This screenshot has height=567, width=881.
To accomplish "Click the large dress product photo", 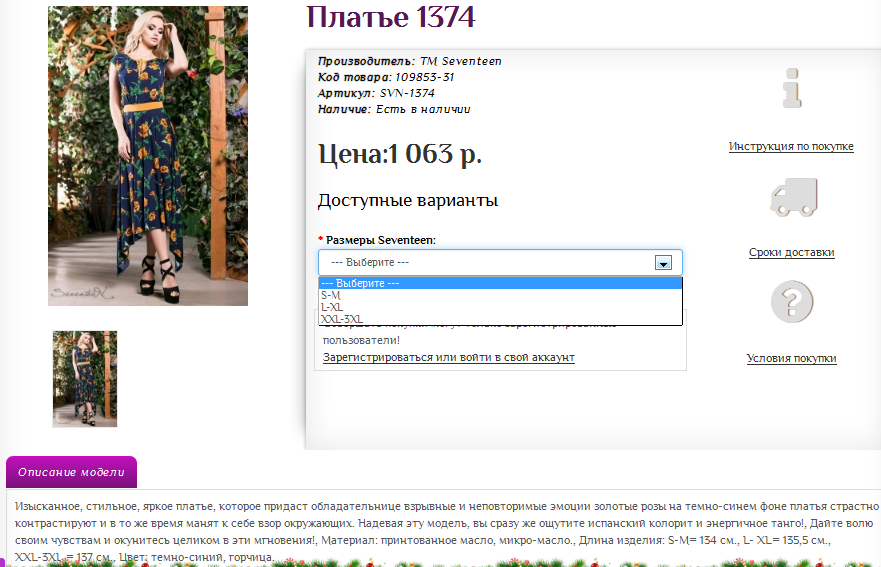I will (x=148, y=156).
